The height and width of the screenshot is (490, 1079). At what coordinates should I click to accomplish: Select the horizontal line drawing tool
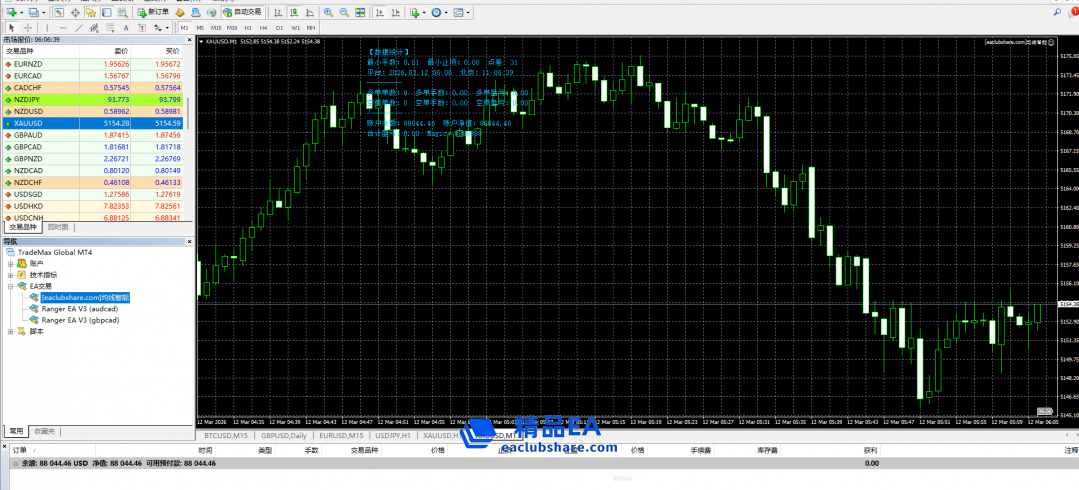63,28
